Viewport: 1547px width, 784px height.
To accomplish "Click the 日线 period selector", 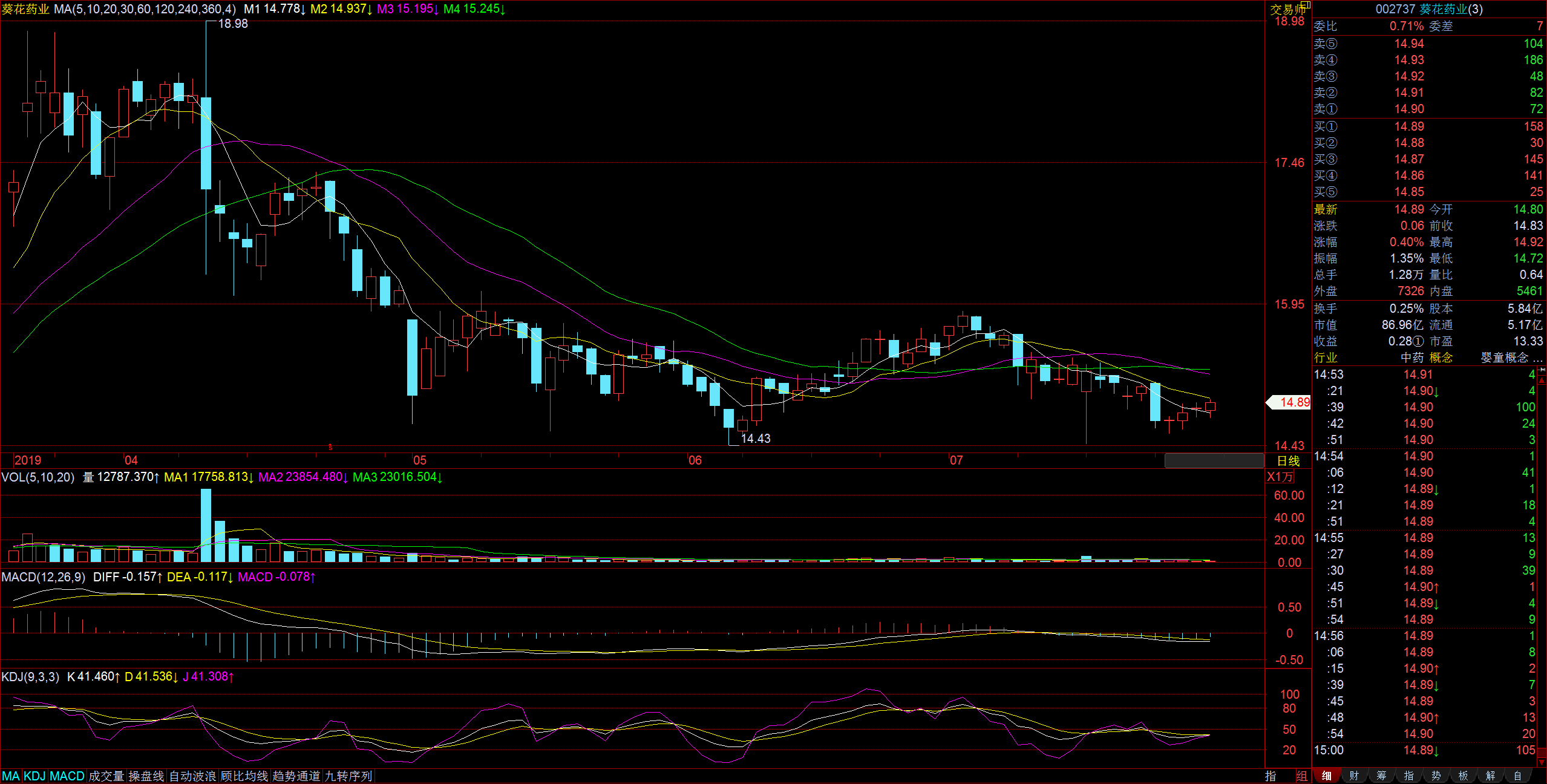I will (1289, 461).
